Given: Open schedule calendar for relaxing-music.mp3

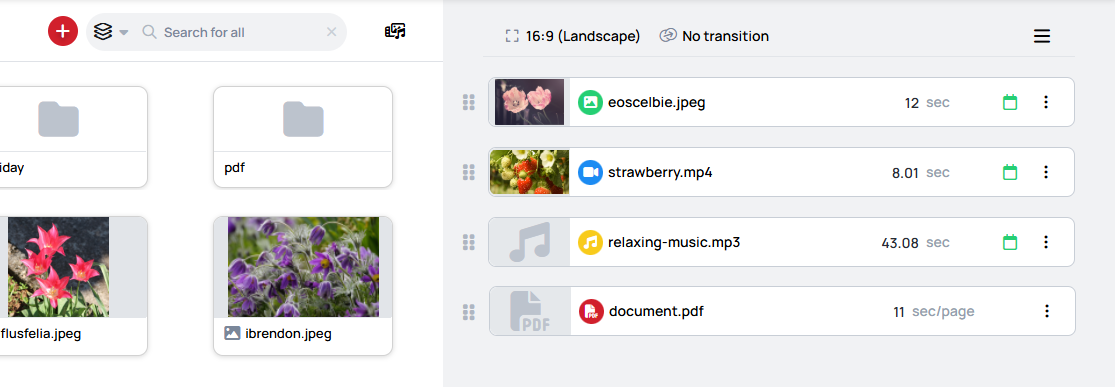Looking at the screenshot, I should (x=1010, y=243).
